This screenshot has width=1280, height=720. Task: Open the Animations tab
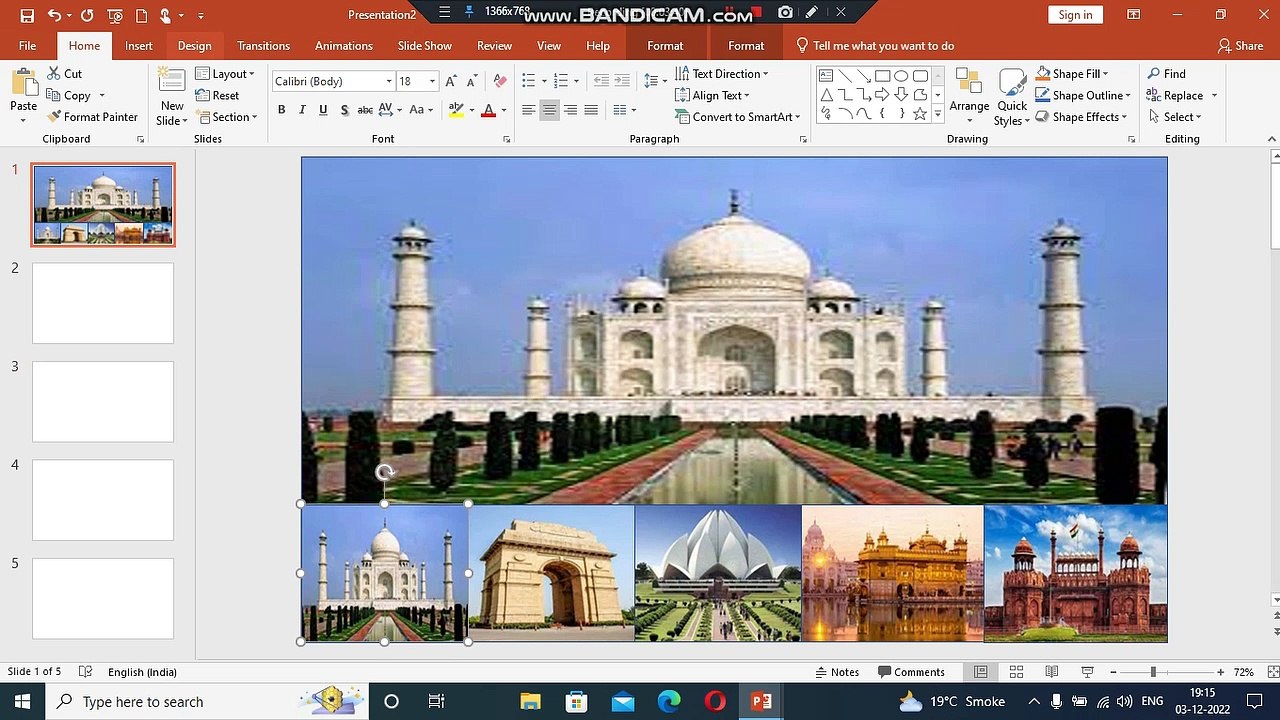point(344,46)
